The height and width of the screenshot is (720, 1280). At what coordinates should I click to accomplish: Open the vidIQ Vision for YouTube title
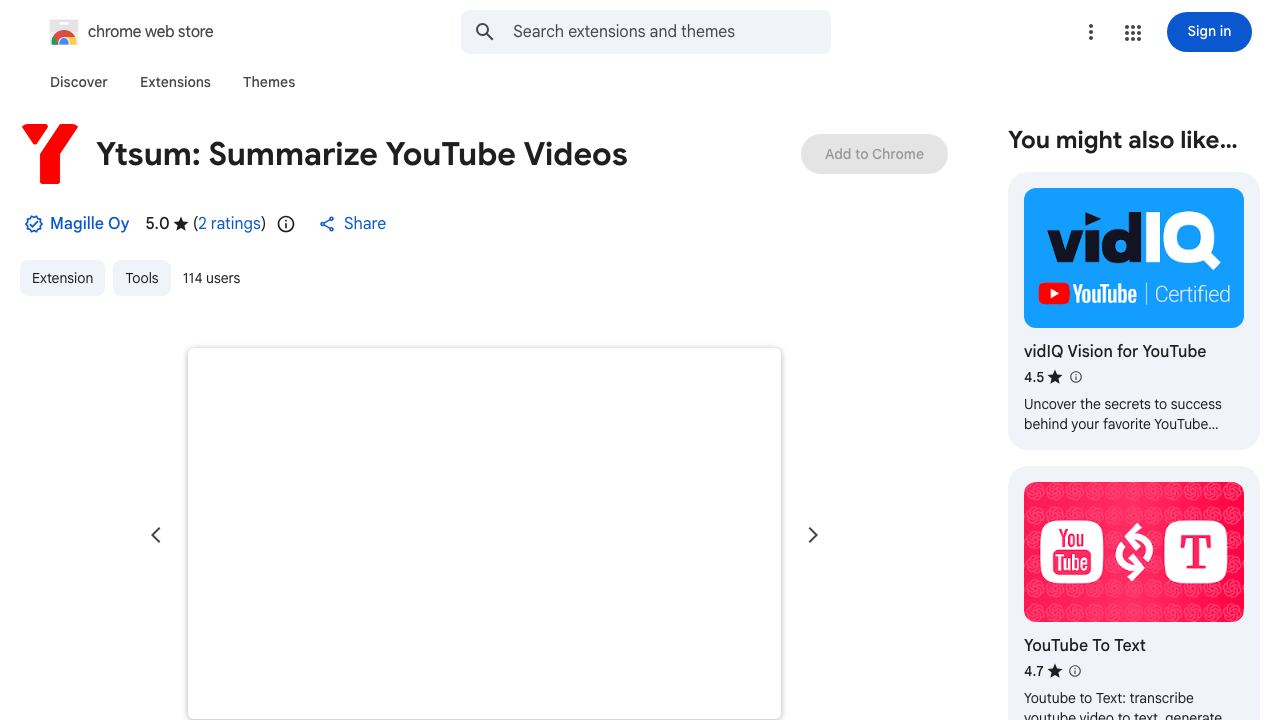pos(1115,351)
